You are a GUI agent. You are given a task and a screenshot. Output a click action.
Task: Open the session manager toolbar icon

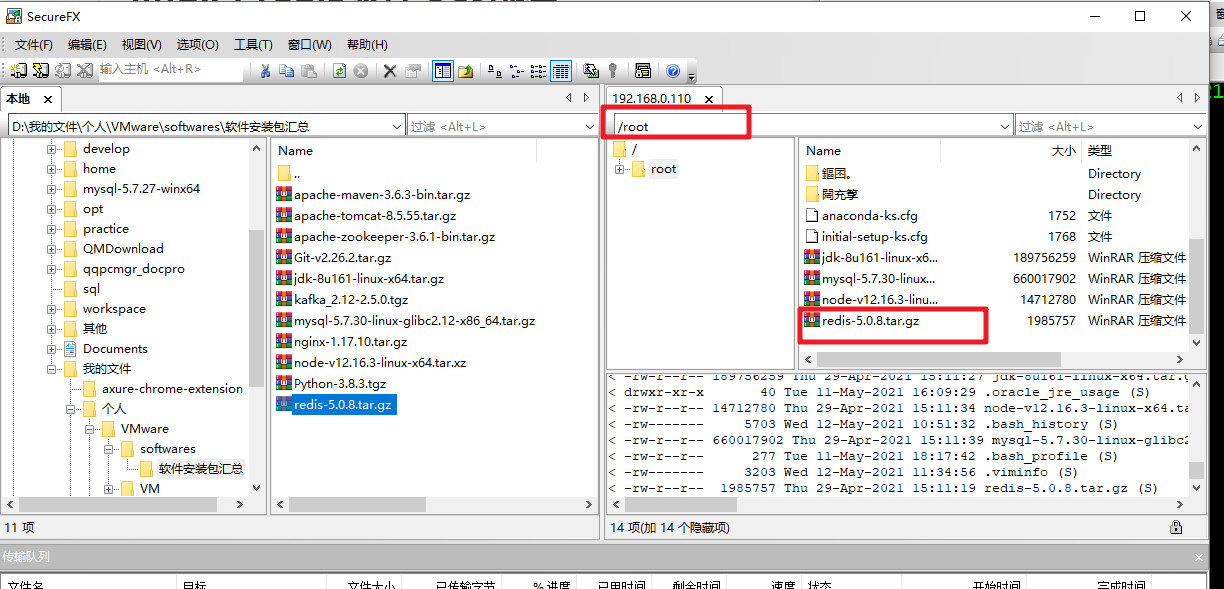[643, 71]
